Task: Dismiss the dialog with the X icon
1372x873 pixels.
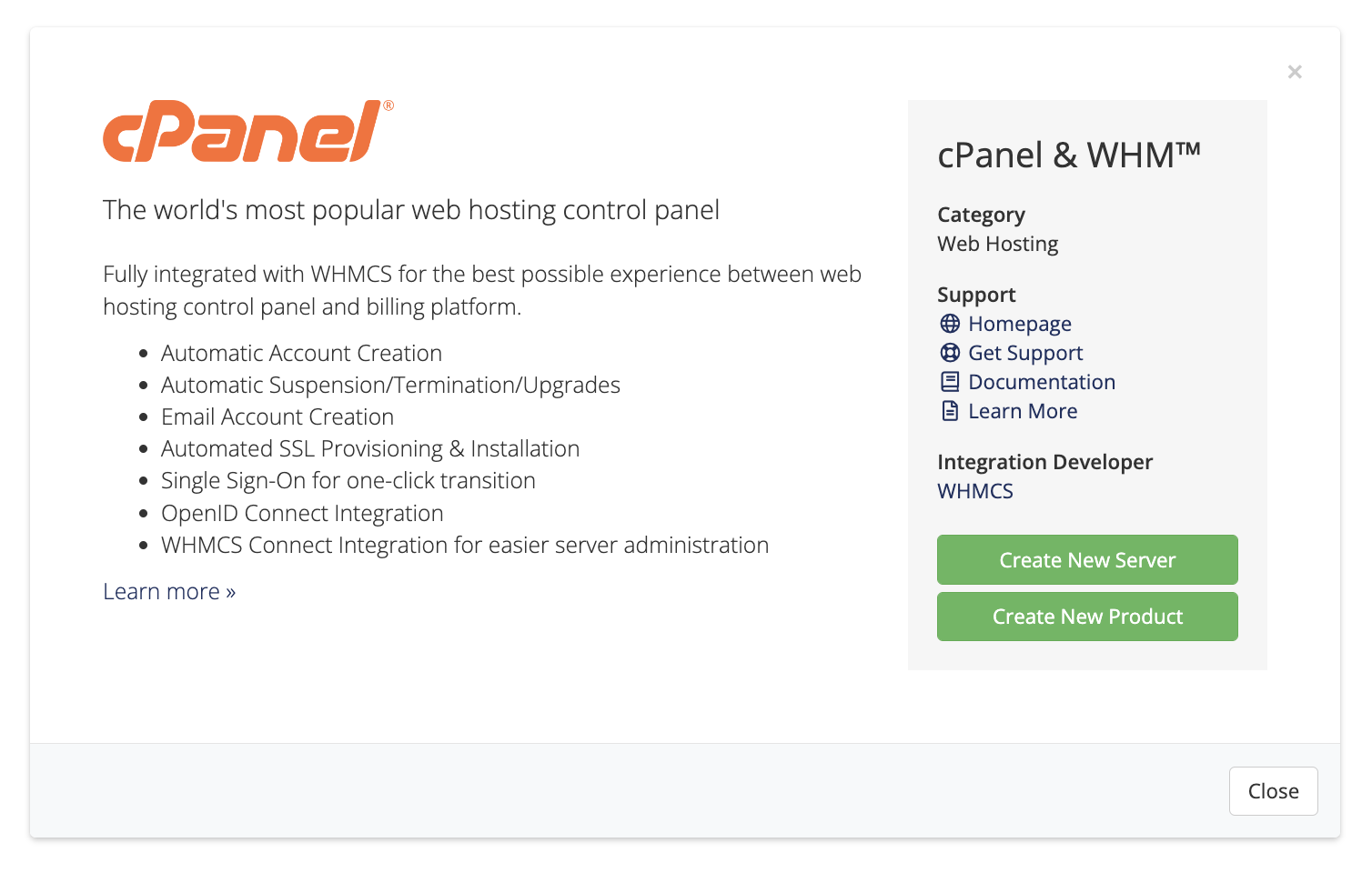Action: (x=1295, y=72)
